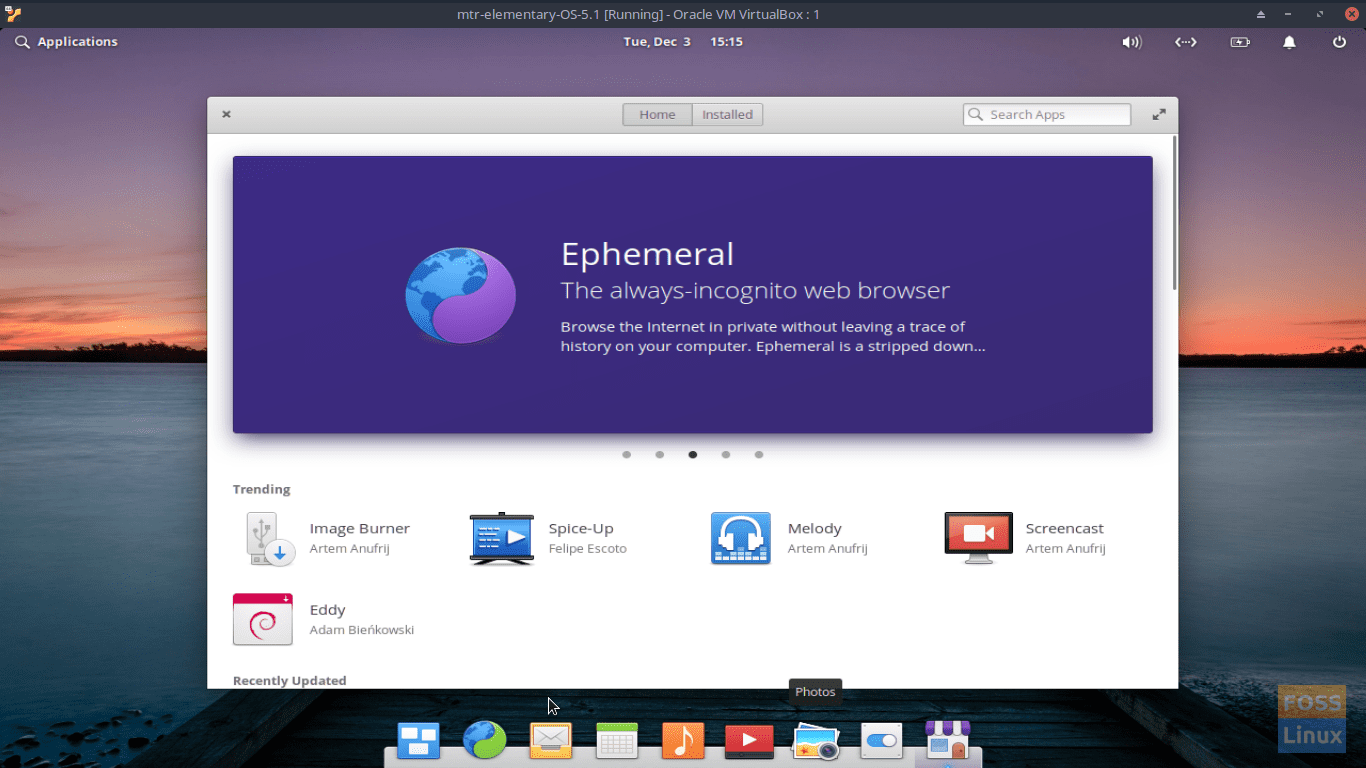The width and height of the screenshot is (1366, 768).
Task: Open the battery power indicator
Action: (1240, 42)
